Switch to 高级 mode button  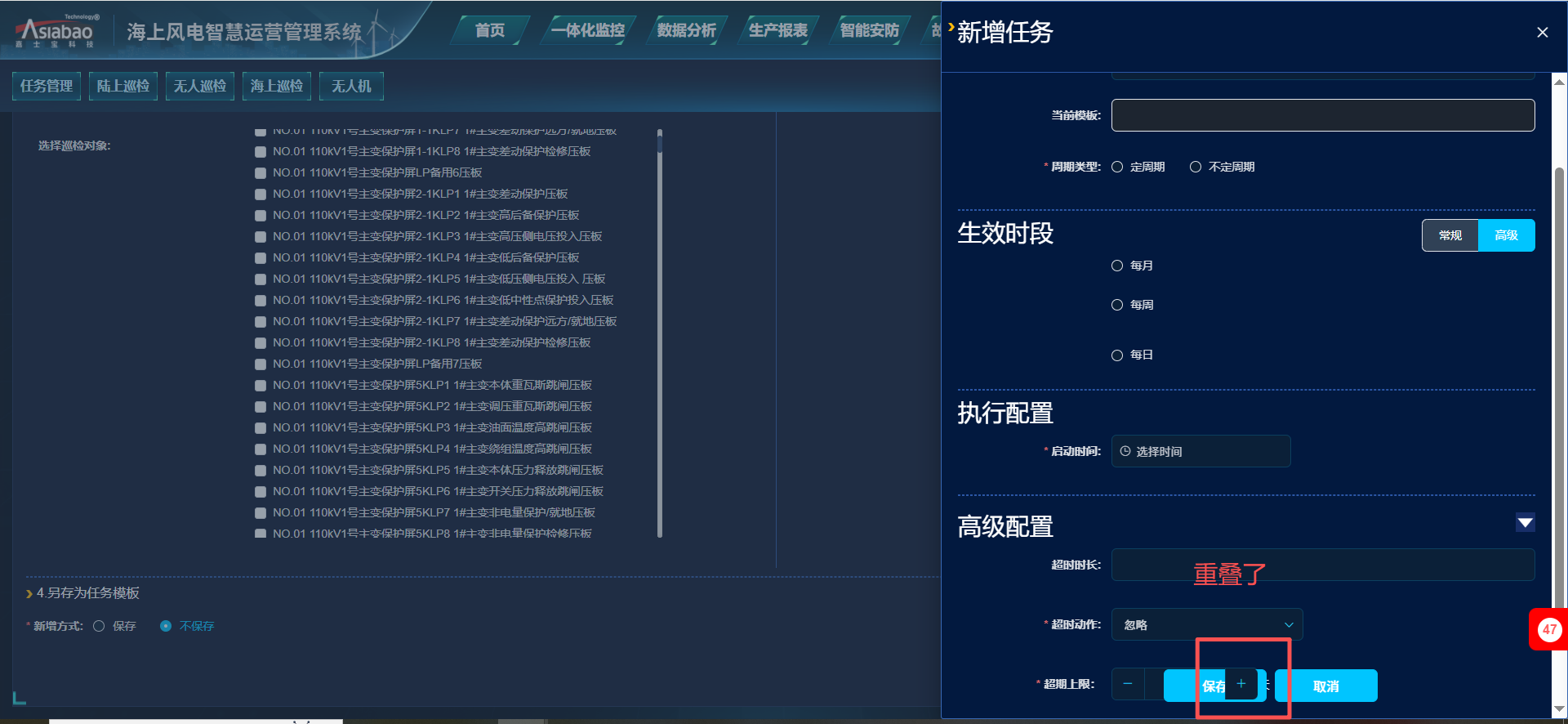(x=1506, y=235)
